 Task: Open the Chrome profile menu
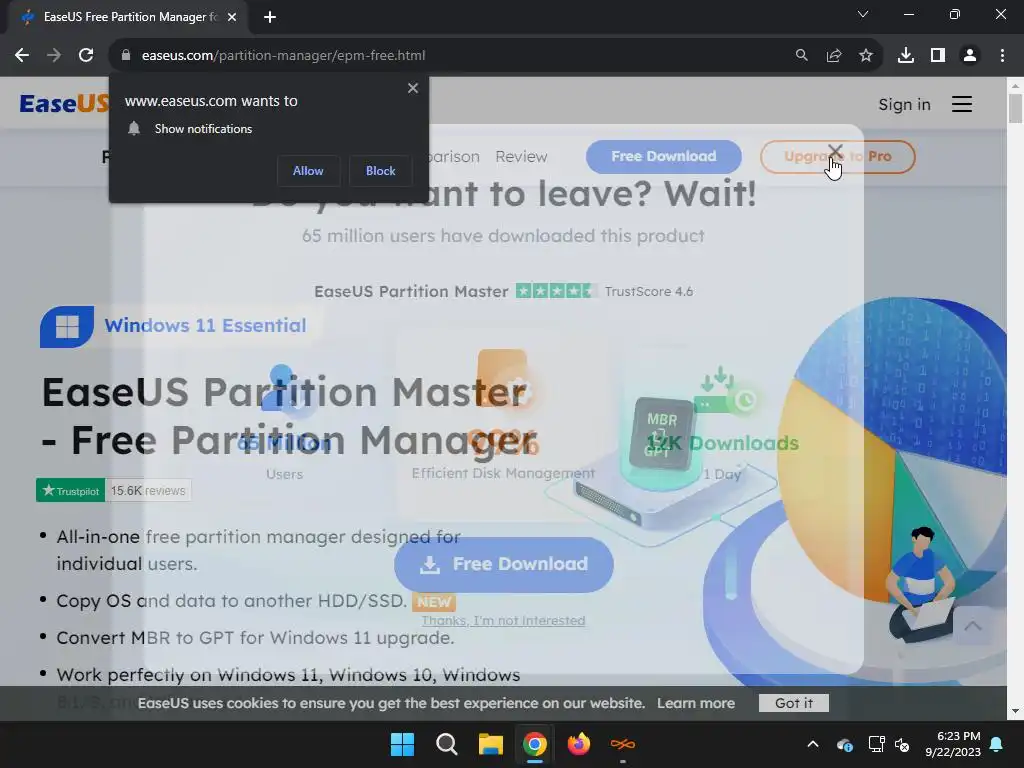point(970,56)
